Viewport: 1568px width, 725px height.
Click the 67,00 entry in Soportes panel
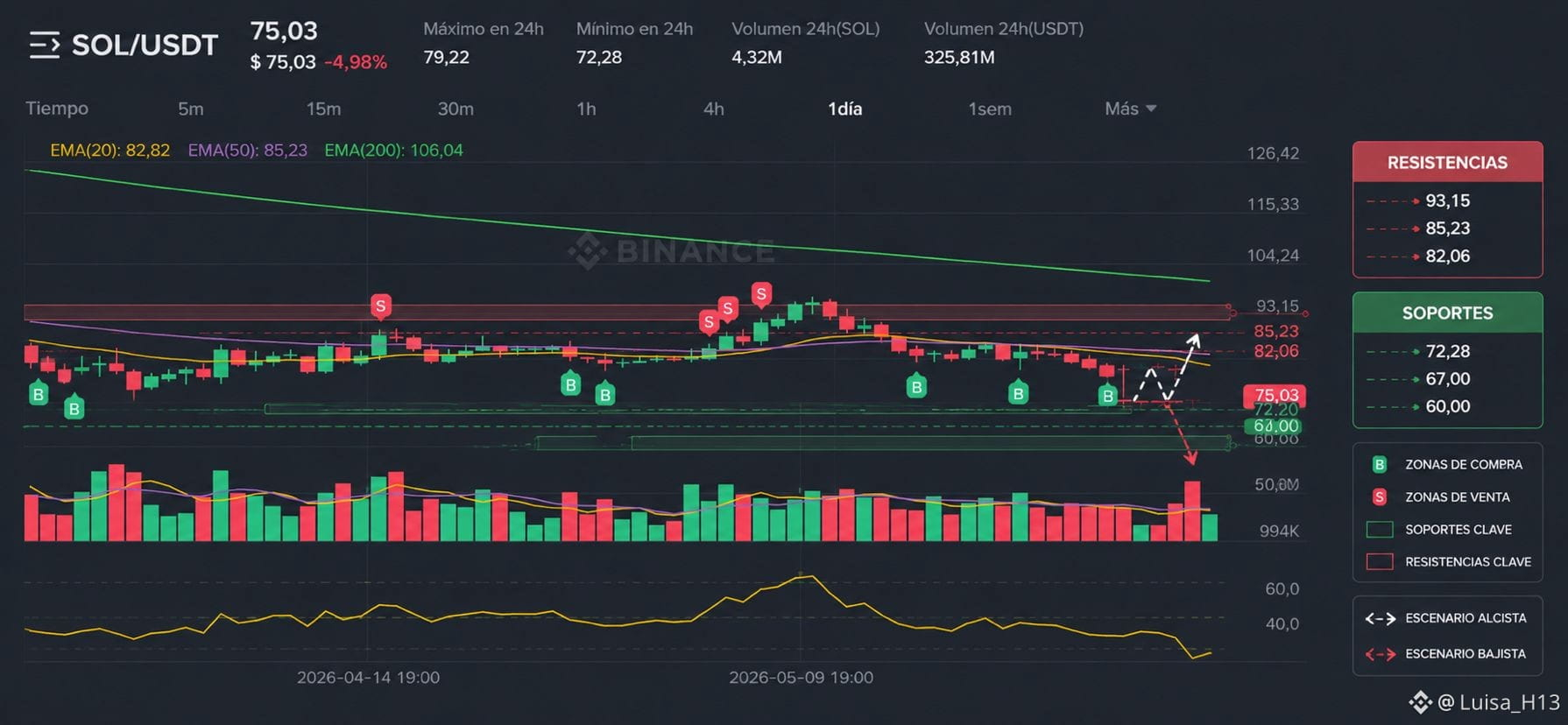tap(1447, 379)
